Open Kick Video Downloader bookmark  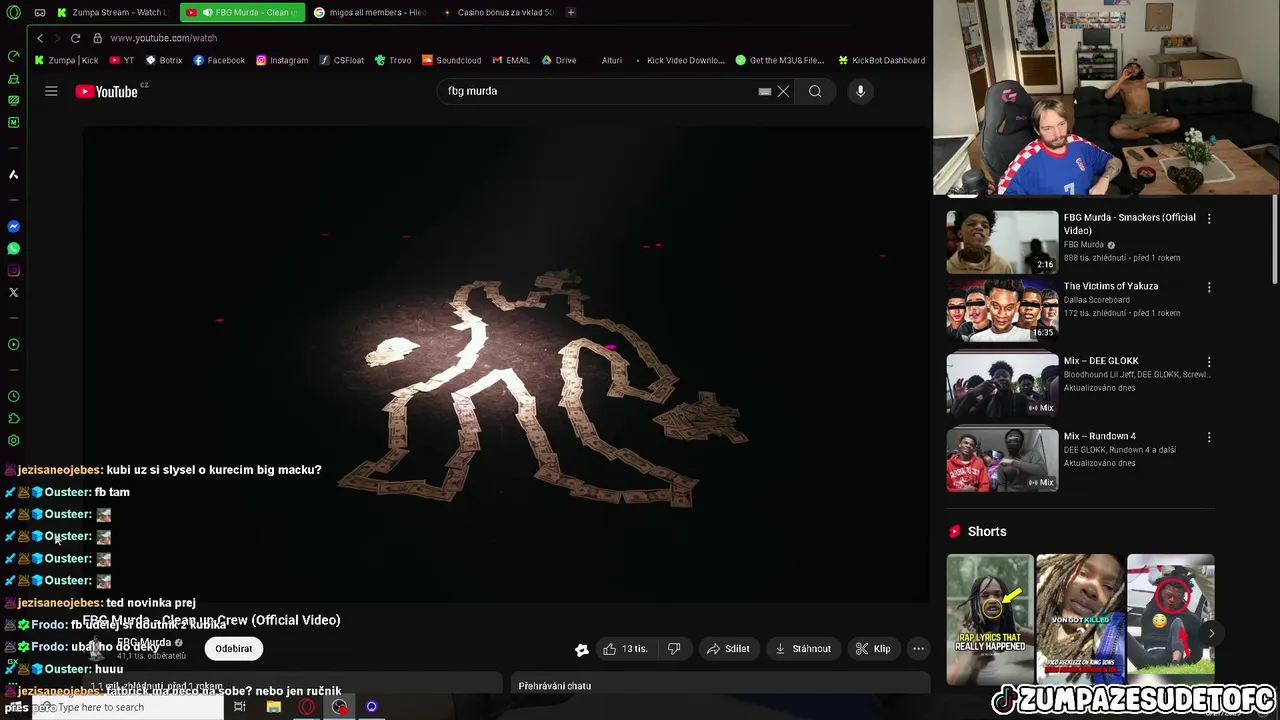pos(679,60)
